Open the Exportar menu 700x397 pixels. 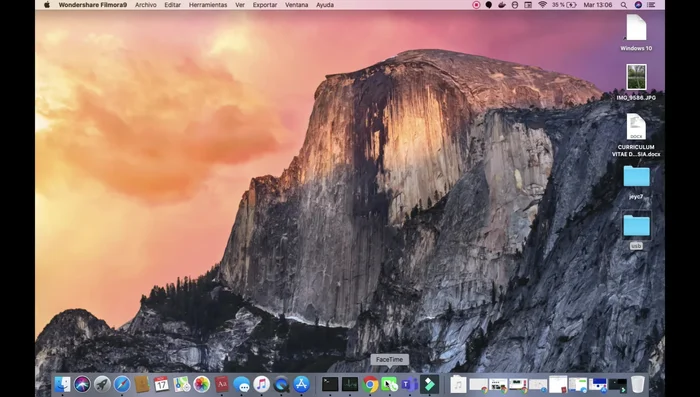click(265, 5)
